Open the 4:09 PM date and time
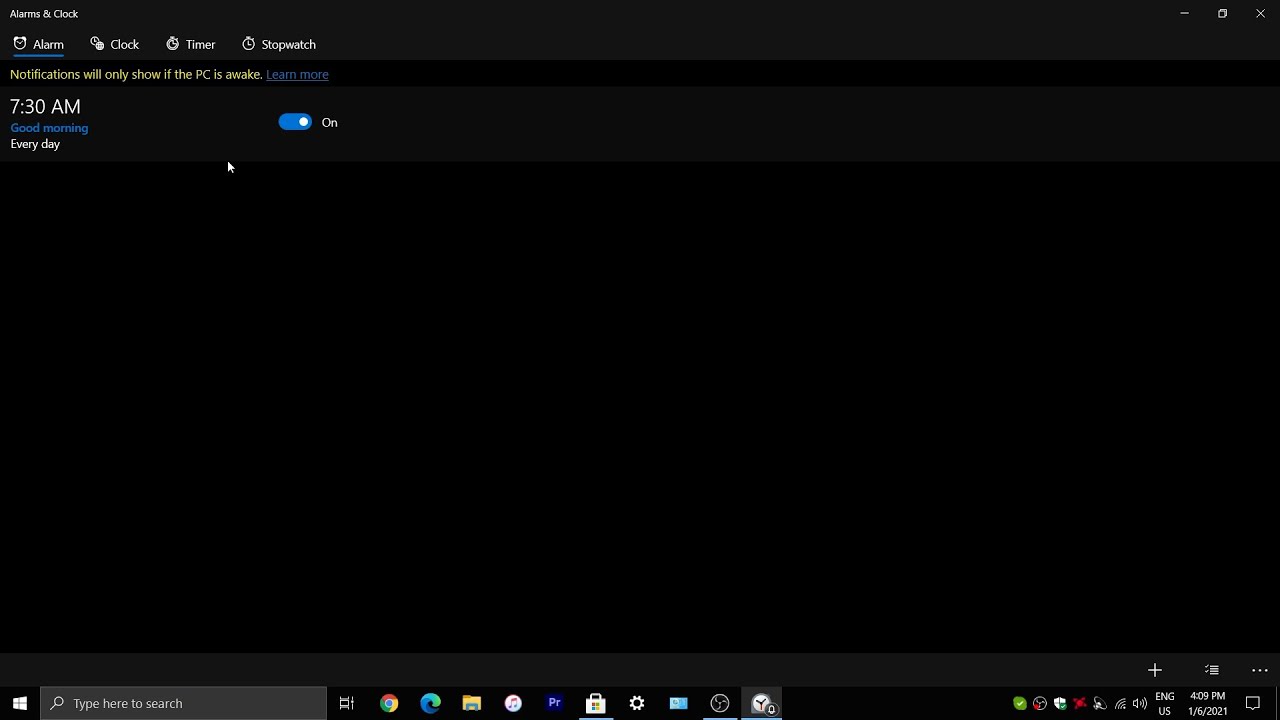The image size is (1280, 720). 1208,703
